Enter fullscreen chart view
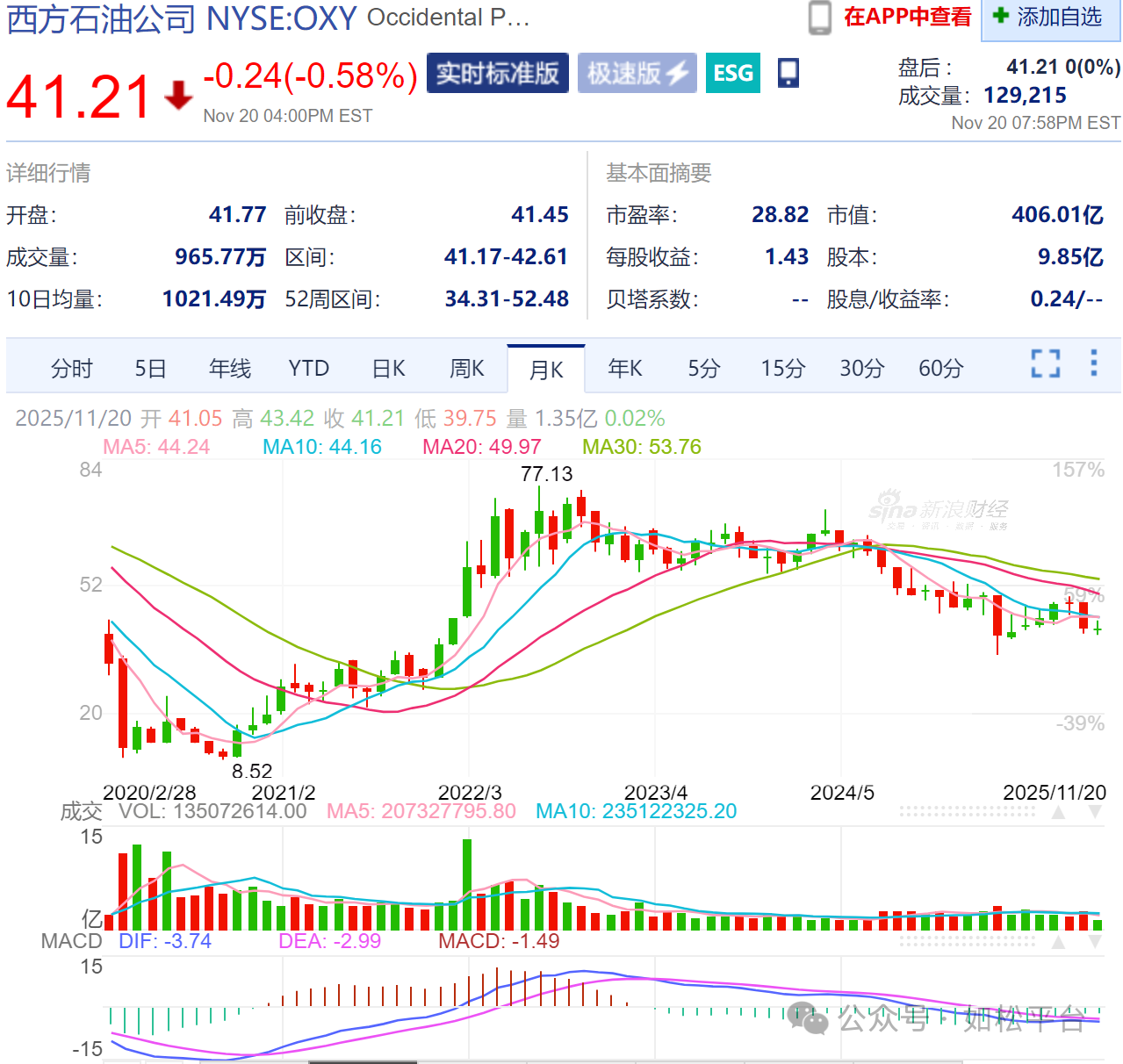Viewport: 1123px width, 1064px height. click(x=1045, y=363)
